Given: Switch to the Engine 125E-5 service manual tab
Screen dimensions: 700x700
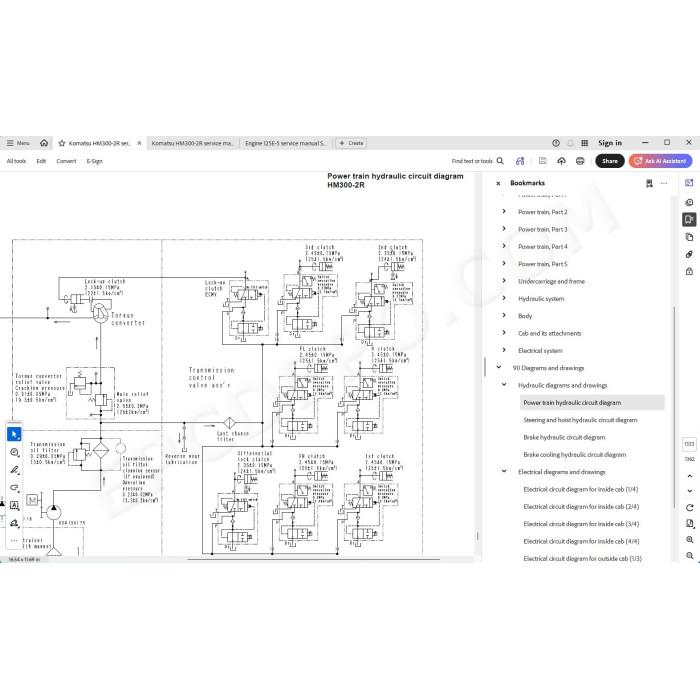Looking at the screenshot, I should (286, 143).
